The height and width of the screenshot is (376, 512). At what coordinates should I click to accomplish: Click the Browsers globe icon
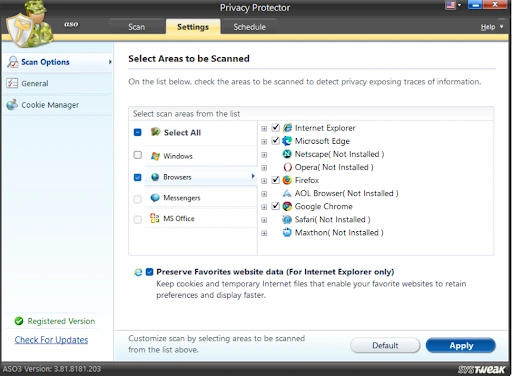155,177
